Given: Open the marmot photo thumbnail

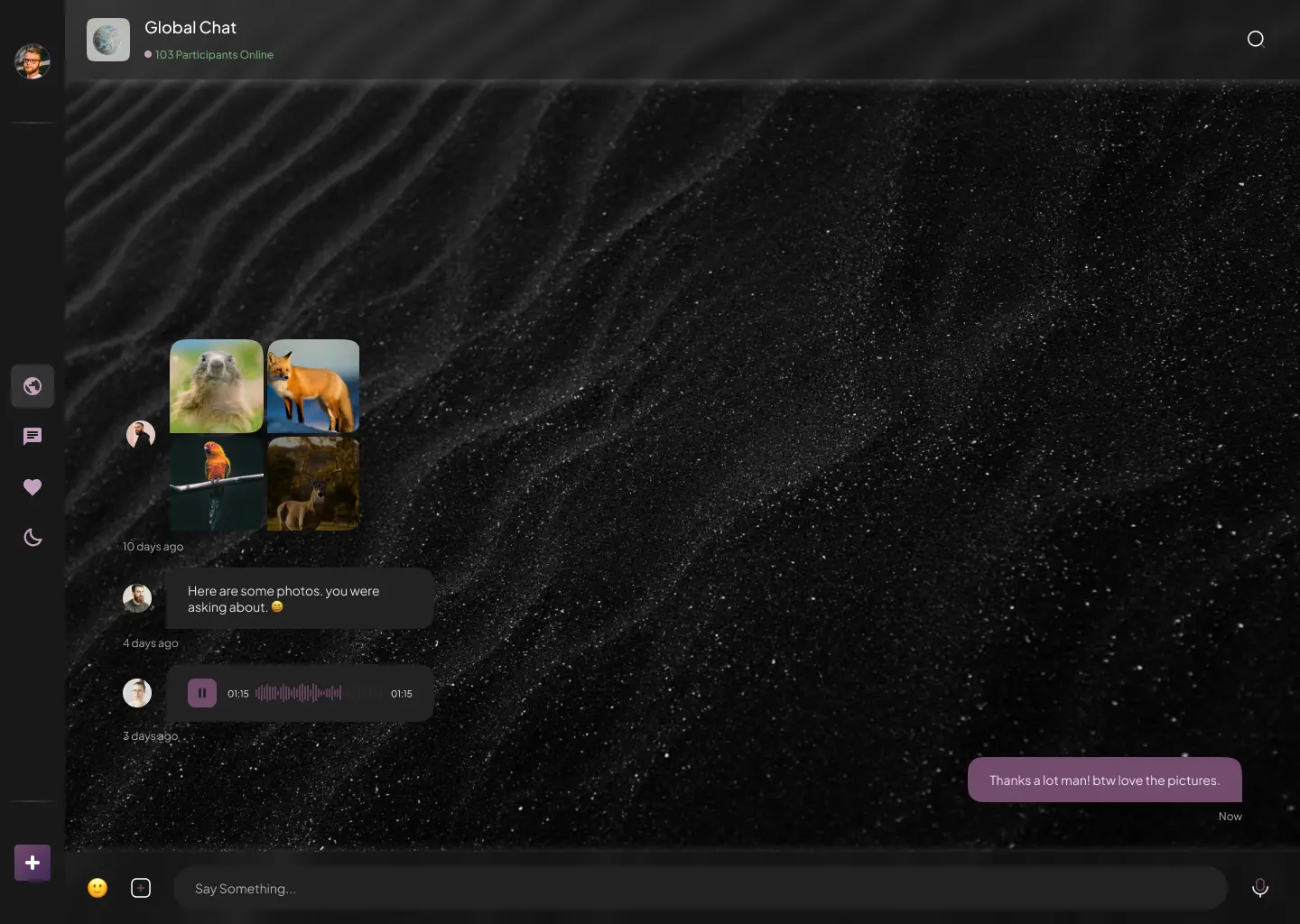Looking at the screenshot, I should [x=217, y=386].
